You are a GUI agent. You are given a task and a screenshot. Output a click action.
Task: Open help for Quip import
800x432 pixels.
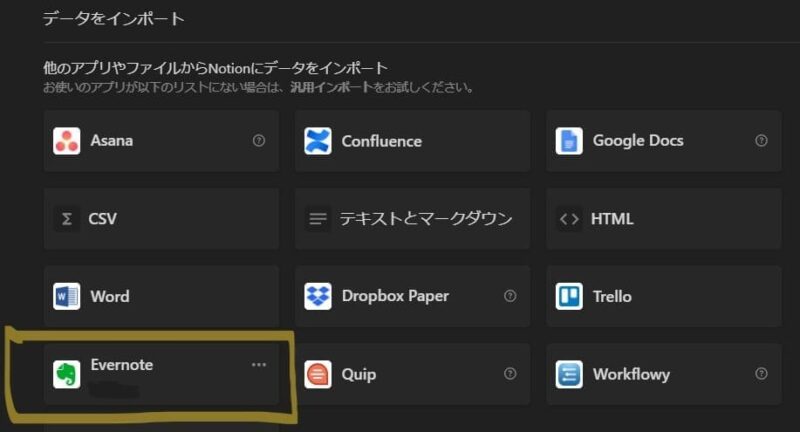pyautogui.click(x=510, y=374)
